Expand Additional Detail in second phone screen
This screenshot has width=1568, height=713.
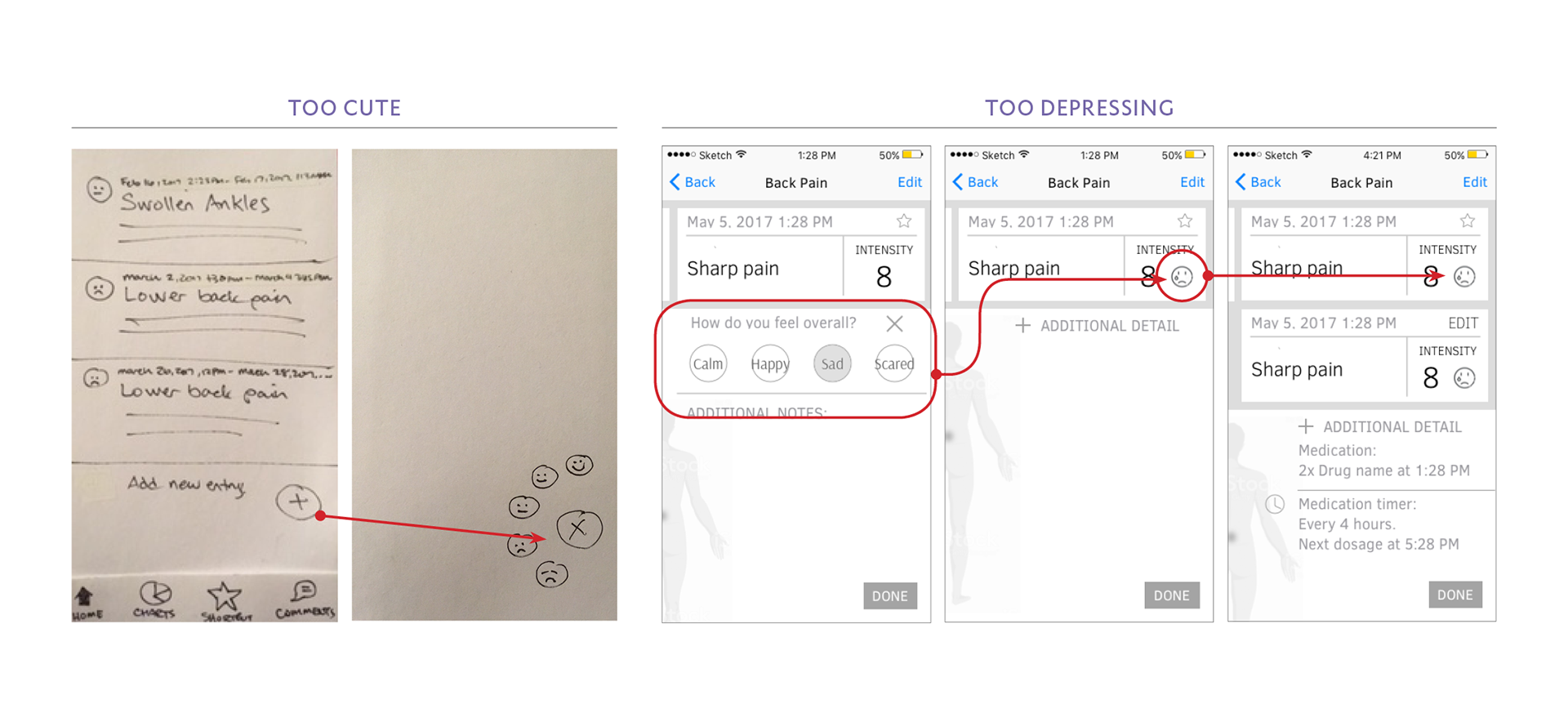[1097, 326]
